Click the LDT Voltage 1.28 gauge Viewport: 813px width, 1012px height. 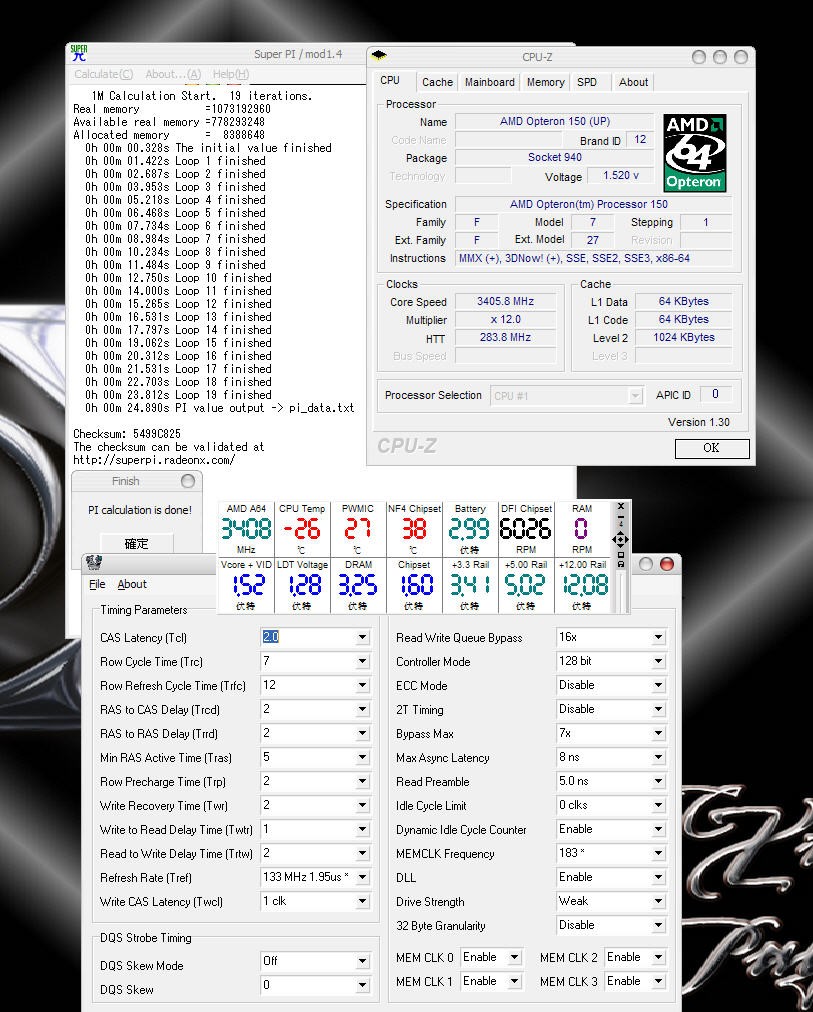tap(302, 585)
